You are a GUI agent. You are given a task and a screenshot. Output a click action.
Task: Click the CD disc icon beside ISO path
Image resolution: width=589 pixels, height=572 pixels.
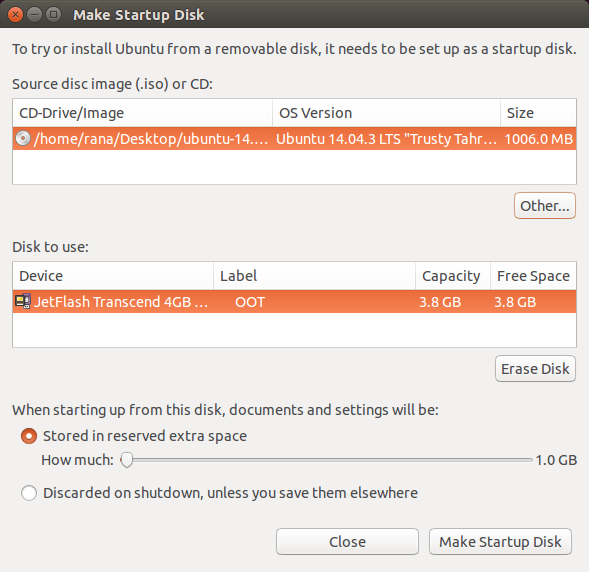[x=23, y=139]
